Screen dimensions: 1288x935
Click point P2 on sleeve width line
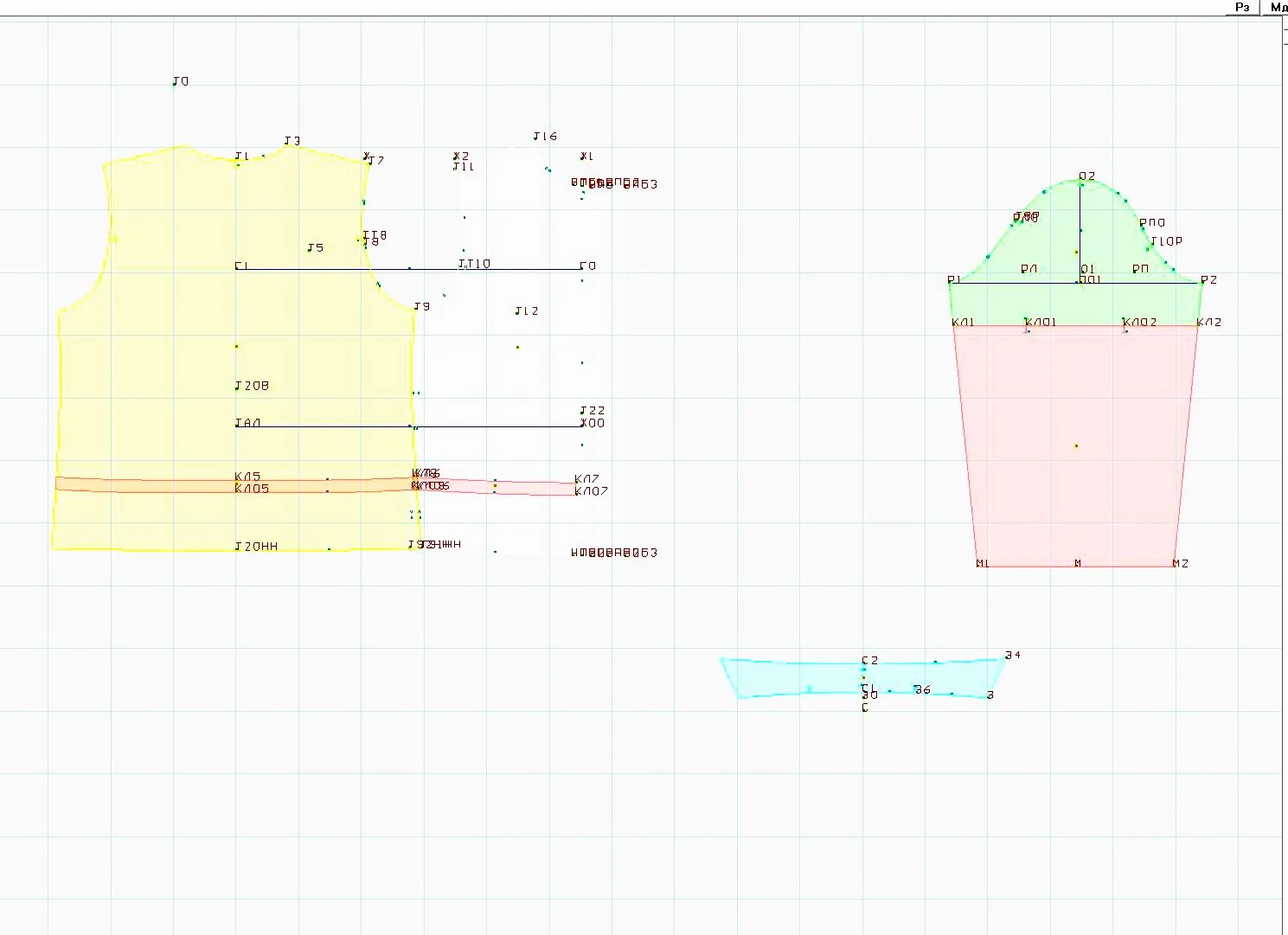point(1201,282)
